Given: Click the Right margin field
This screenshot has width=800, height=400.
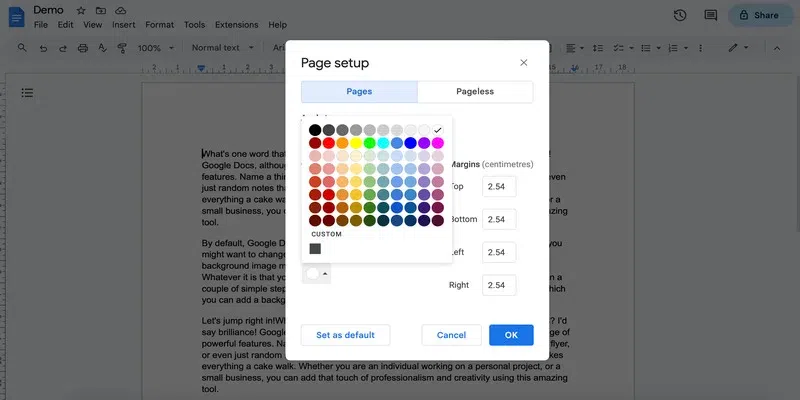Looking at the screenshot, I should (499, 285).
